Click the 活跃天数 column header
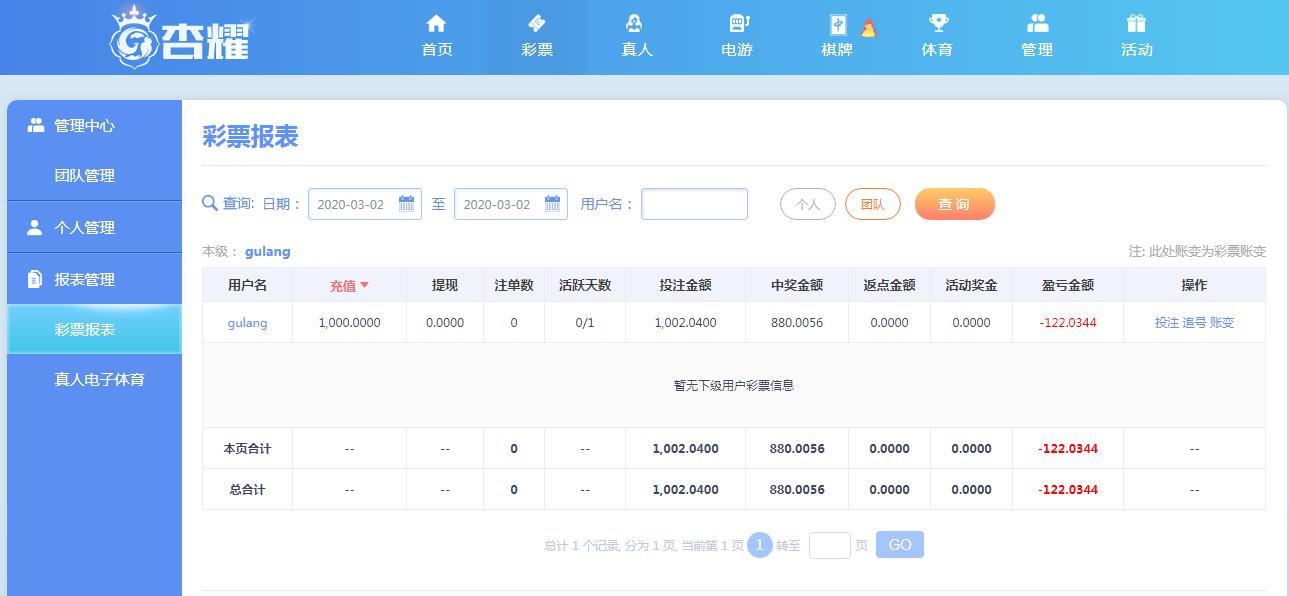 tap(585, 285)
